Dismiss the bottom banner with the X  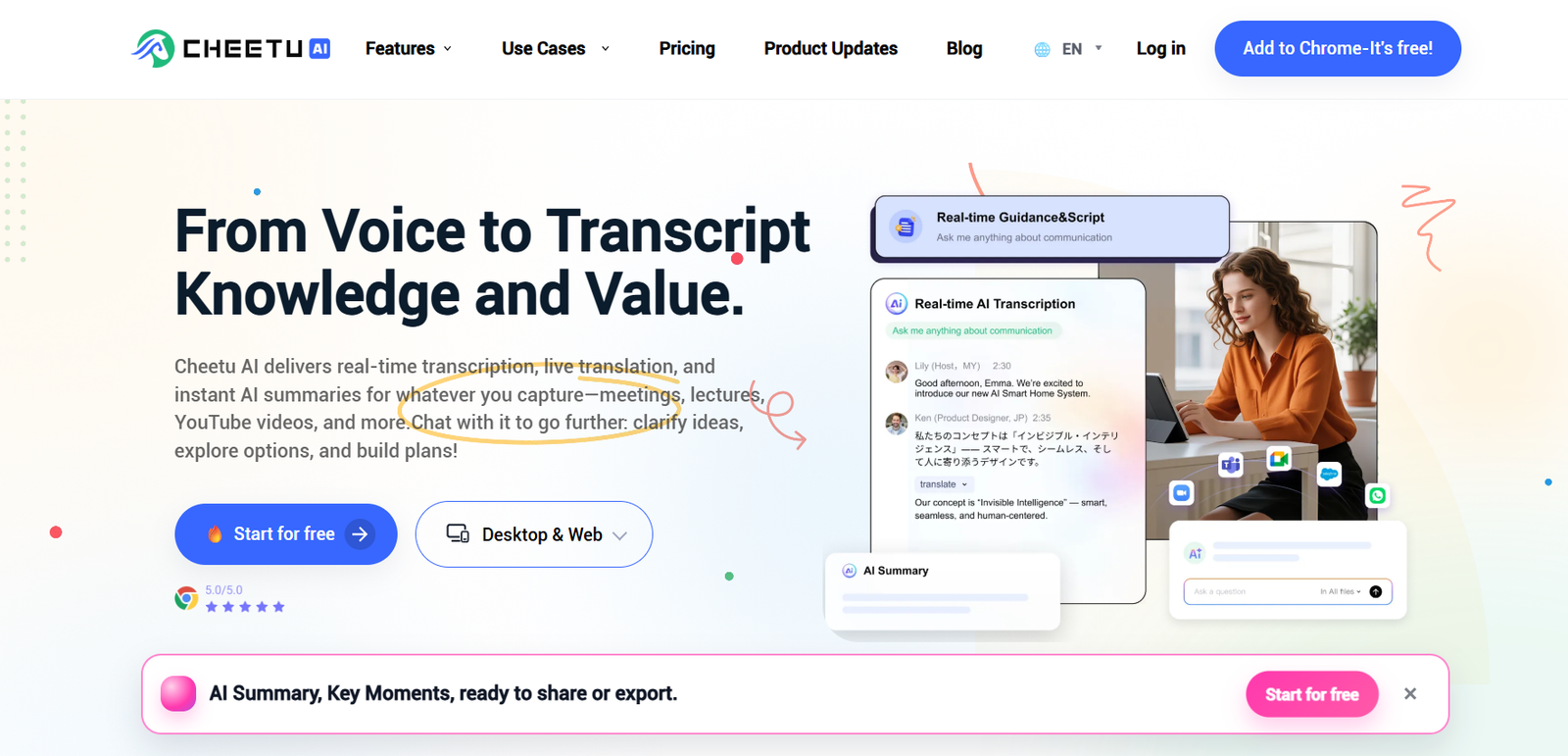click(1410, 693)
